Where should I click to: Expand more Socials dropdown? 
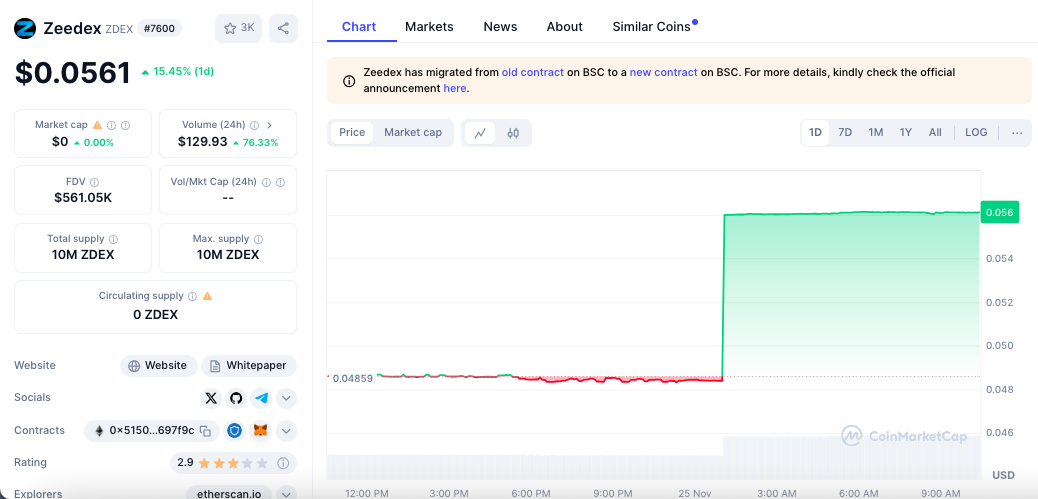pyautogui.click(x=286, y=398)
